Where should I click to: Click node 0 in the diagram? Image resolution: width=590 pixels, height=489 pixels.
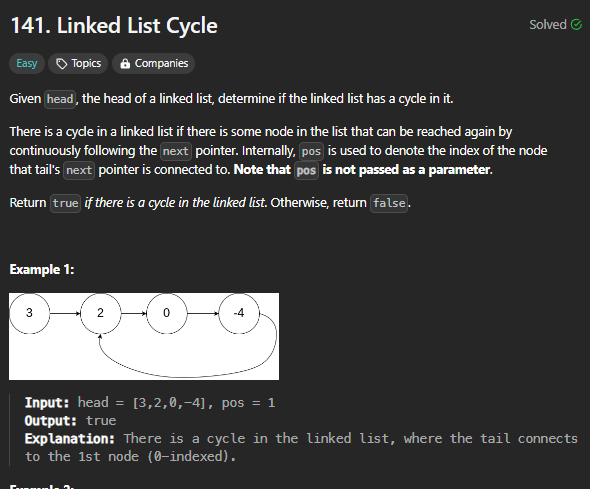point(166,313)
